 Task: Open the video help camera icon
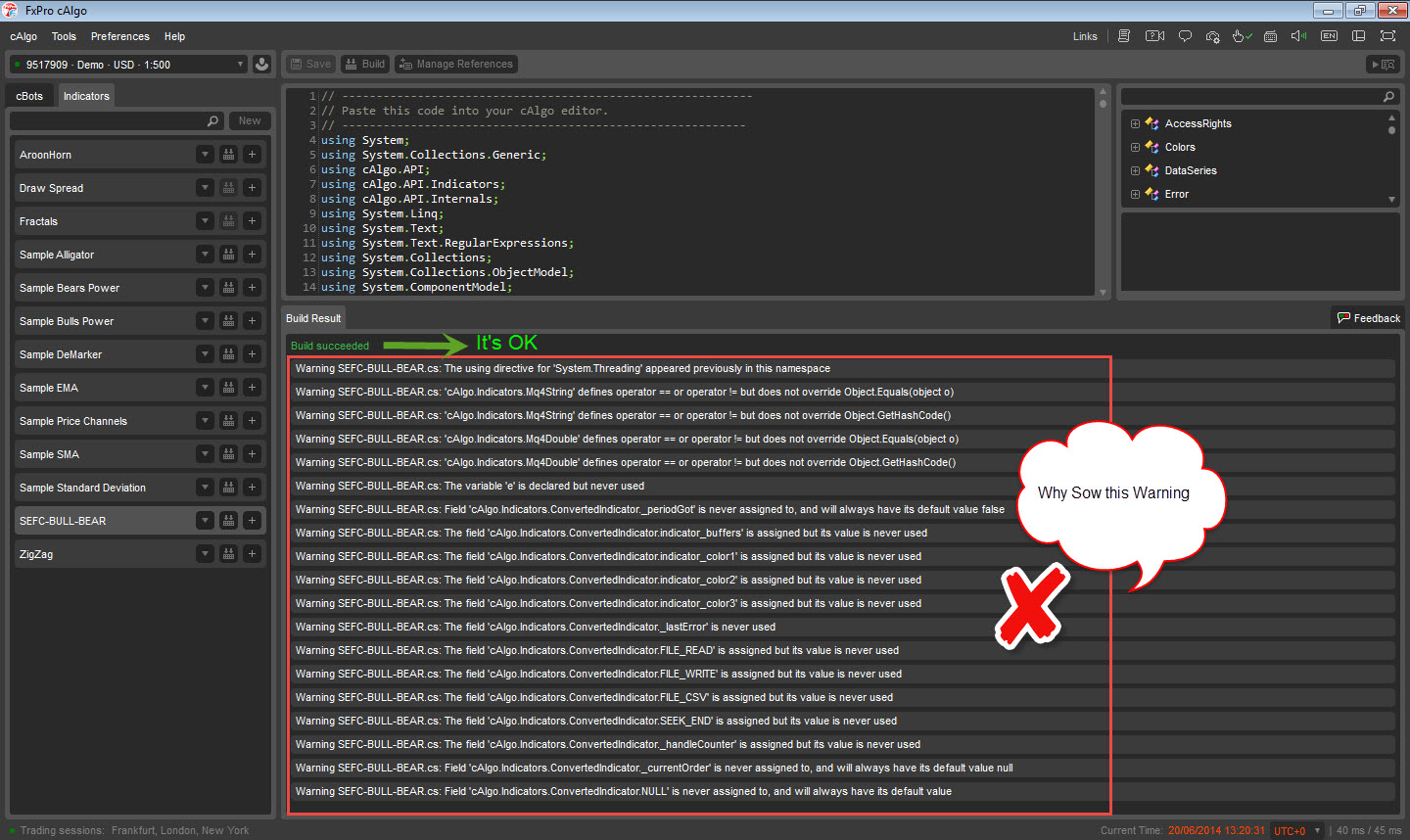coord(1155,36)
